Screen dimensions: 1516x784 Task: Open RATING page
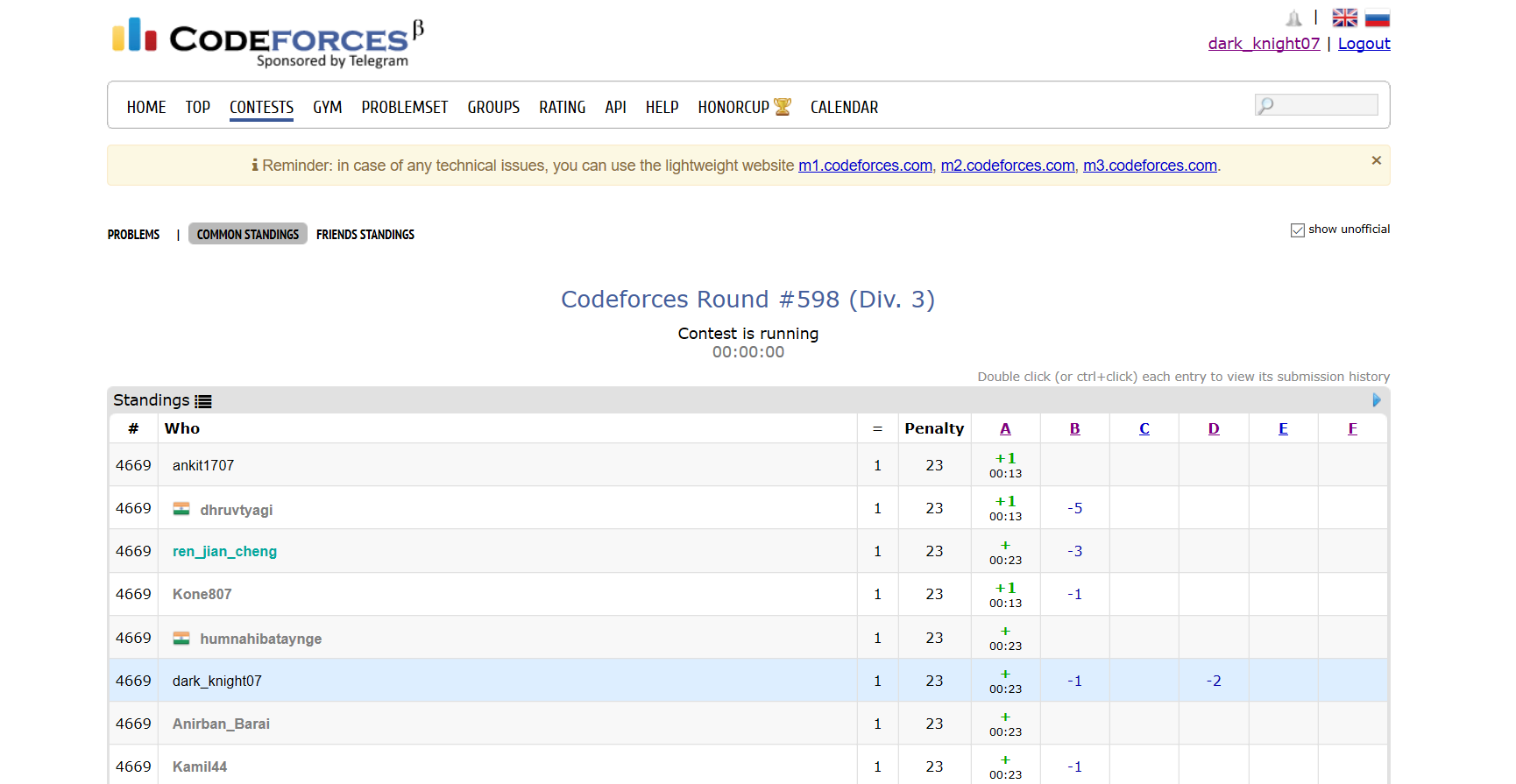point(562,107)
